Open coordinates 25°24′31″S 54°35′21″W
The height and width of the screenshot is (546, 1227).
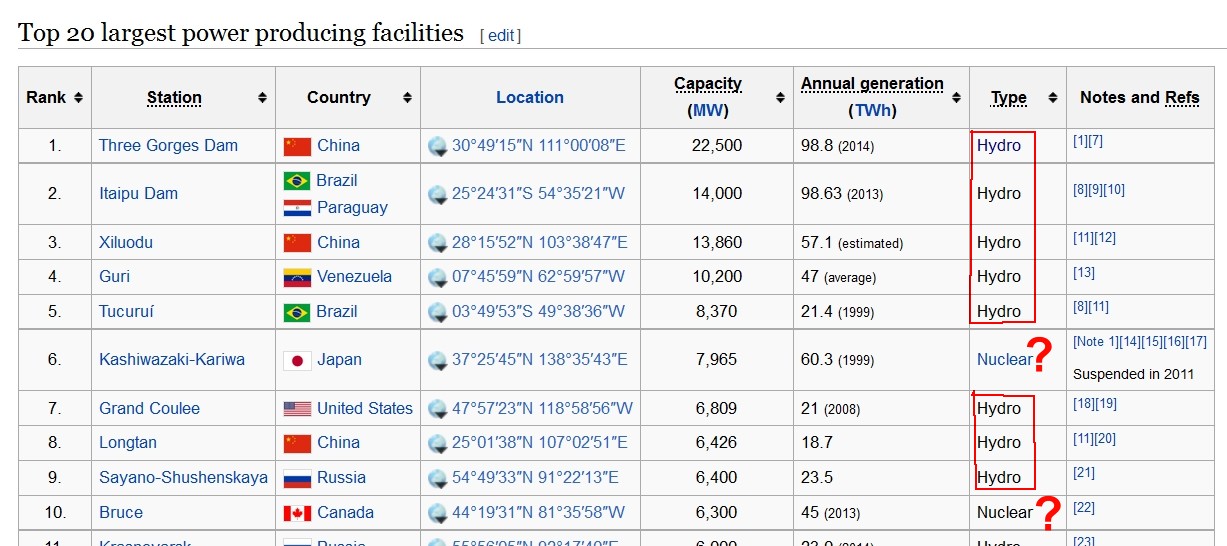[538, 193]
